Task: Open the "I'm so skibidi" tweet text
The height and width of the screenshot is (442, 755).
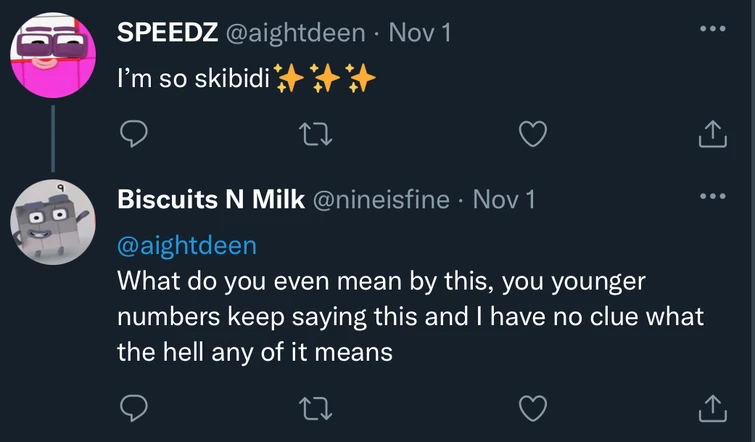Action: coord(195,80)
